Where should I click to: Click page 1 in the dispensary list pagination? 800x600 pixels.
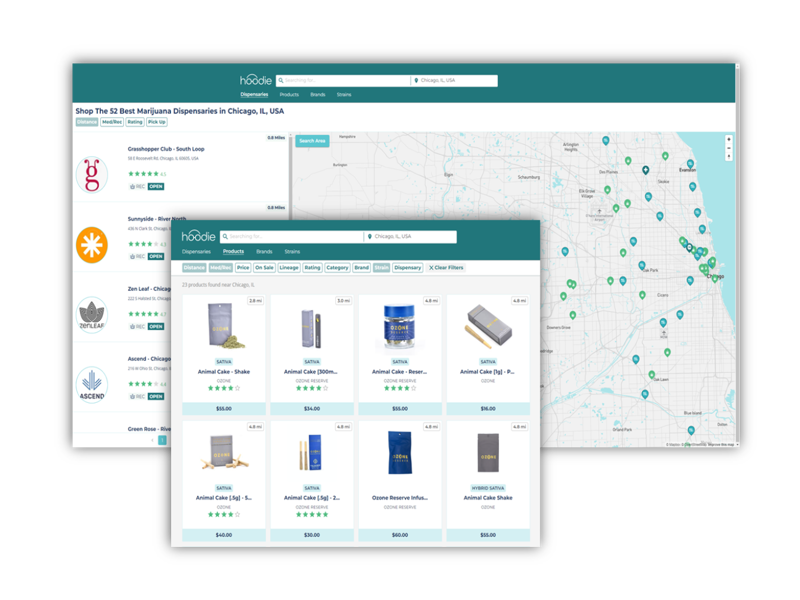pos(162,440)
